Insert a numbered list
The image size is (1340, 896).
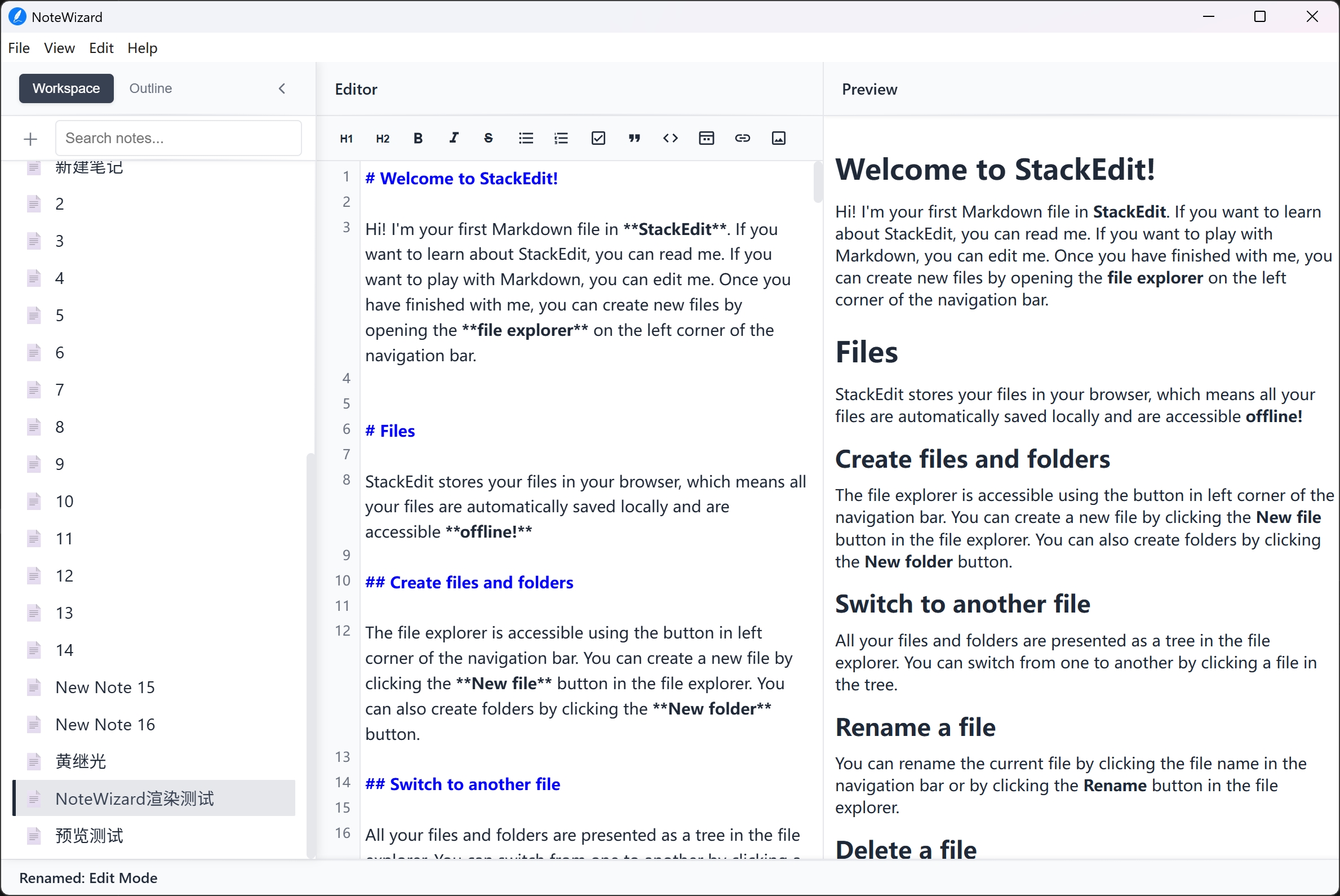(x=561, y=138)
